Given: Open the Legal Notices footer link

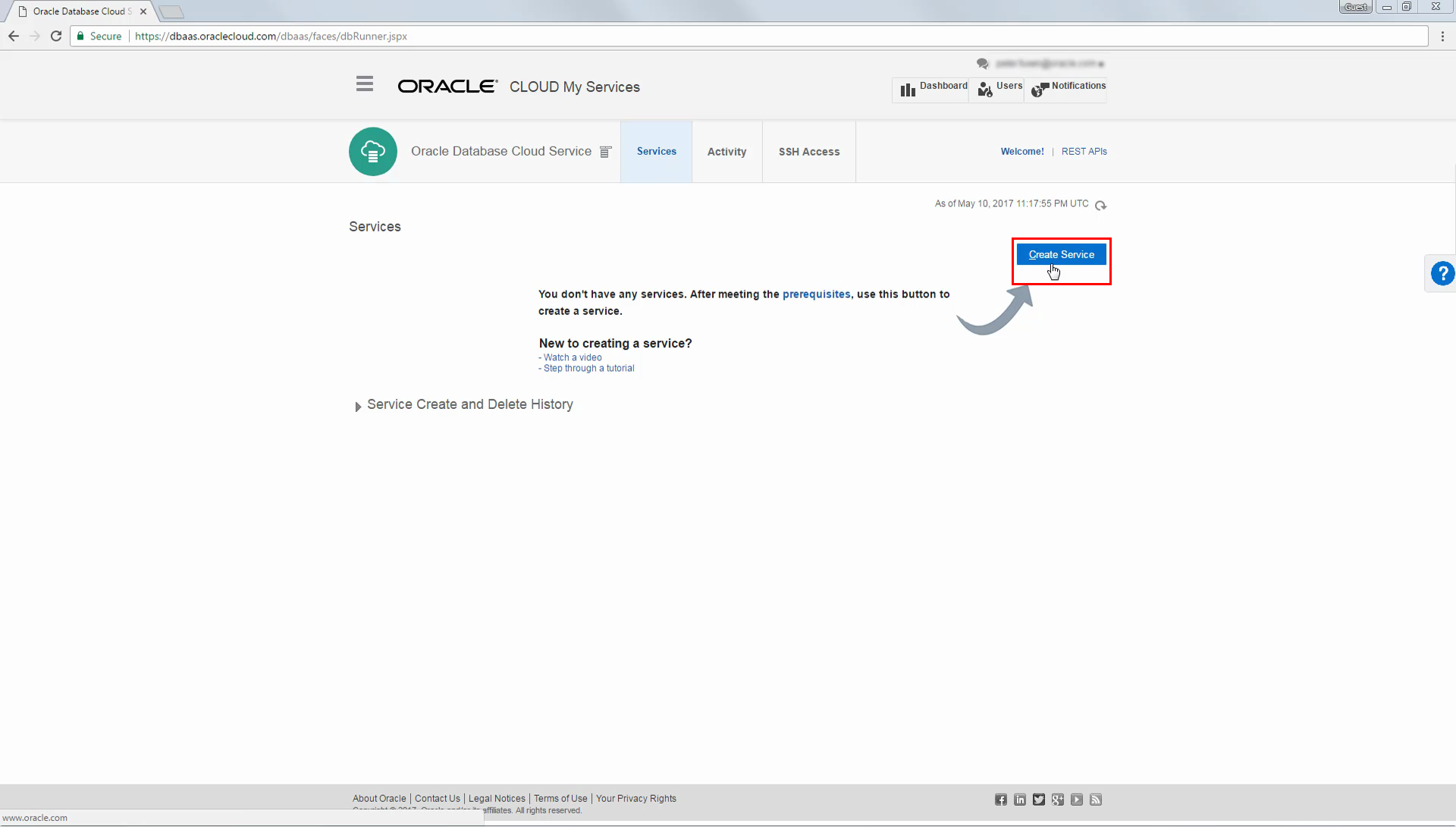Looking at the screenshot, I should click(497, 798).
